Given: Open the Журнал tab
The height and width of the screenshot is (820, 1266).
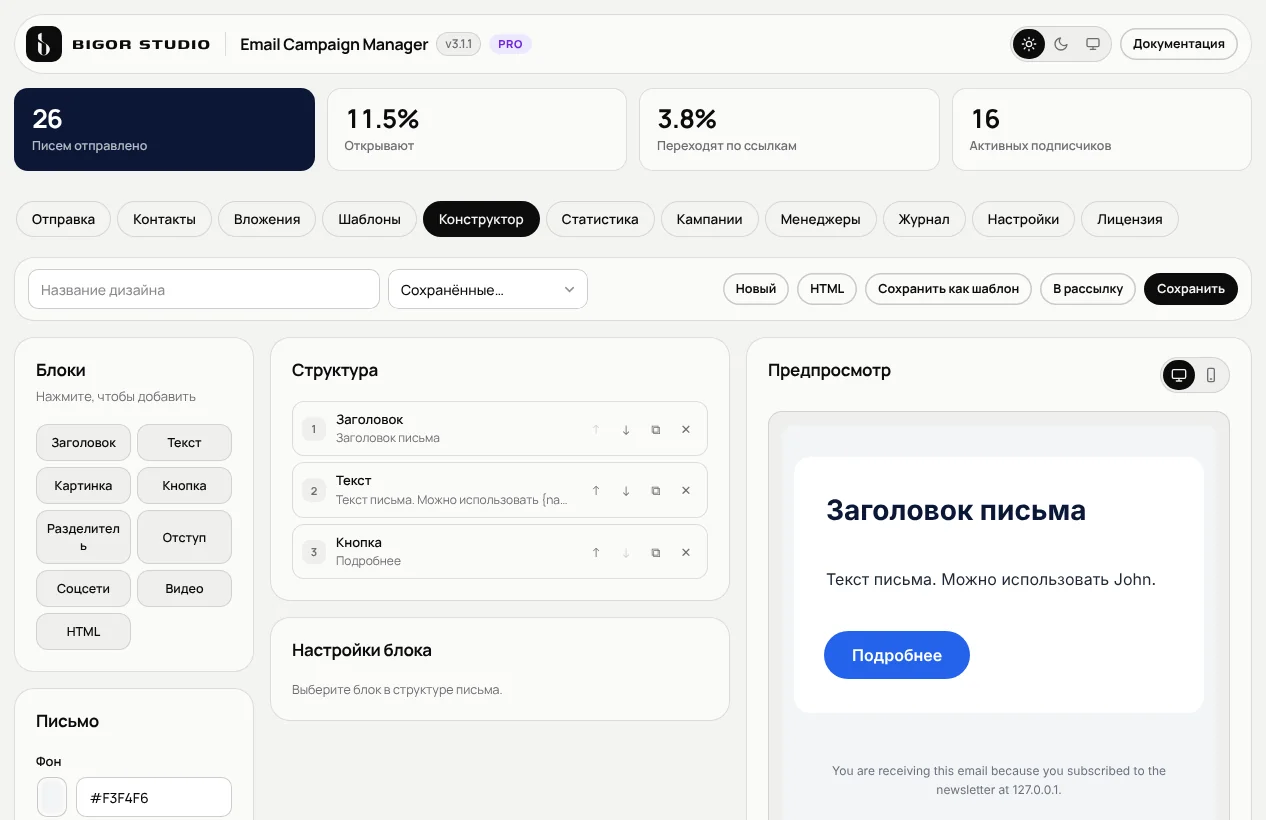Looking at the screenshot, I should tap(924, 219).
